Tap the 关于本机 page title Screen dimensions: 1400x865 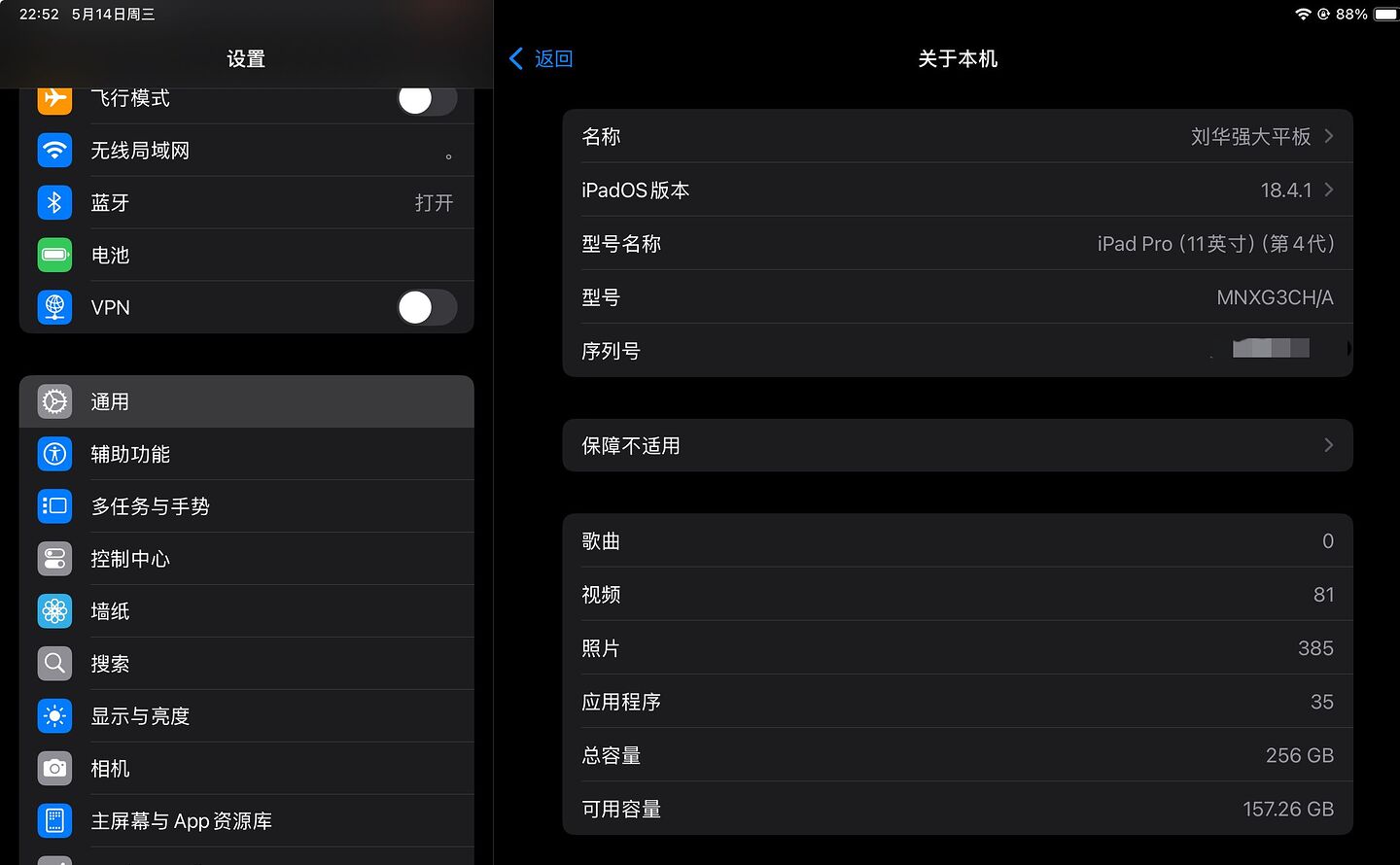tap(958, 58)
